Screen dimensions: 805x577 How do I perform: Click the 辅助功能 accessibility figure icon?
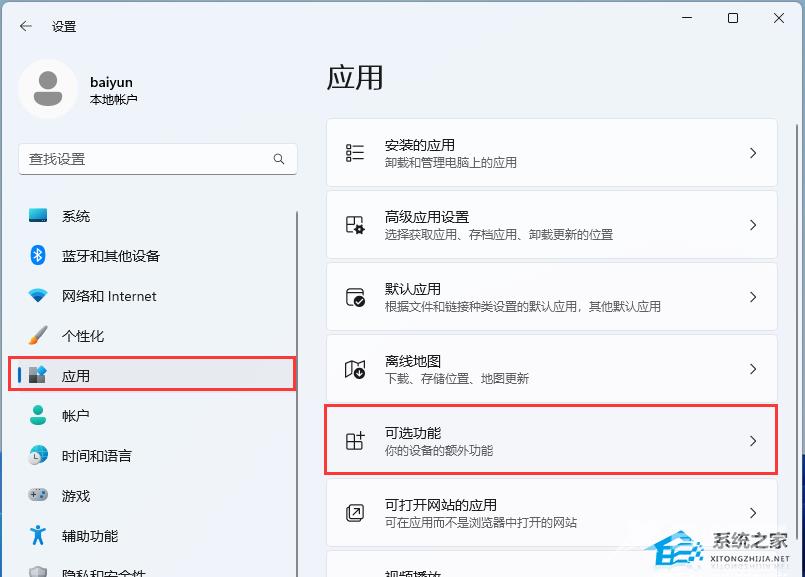(38, 535)
